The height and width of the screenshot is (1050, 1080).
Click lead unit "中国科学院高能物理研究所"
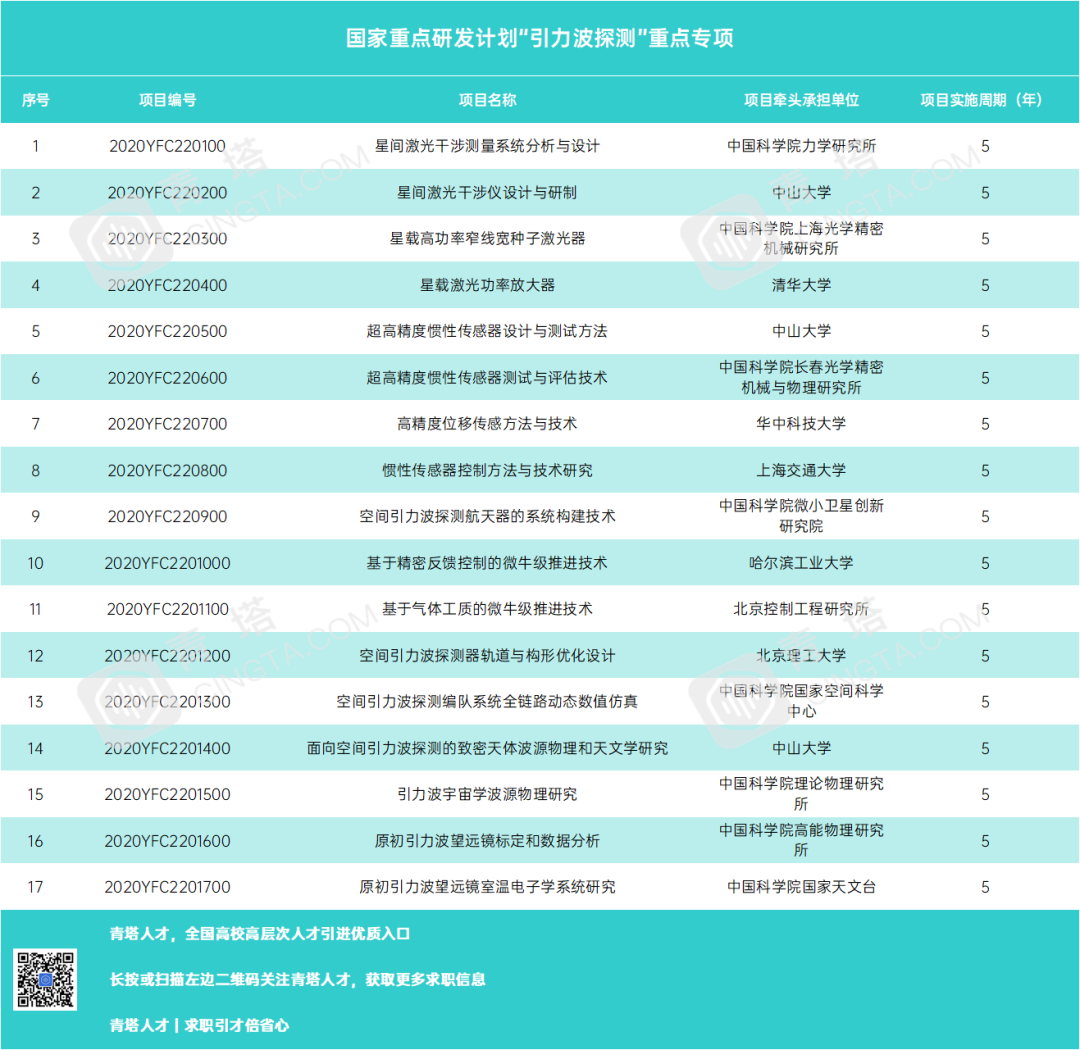[801, 841]
